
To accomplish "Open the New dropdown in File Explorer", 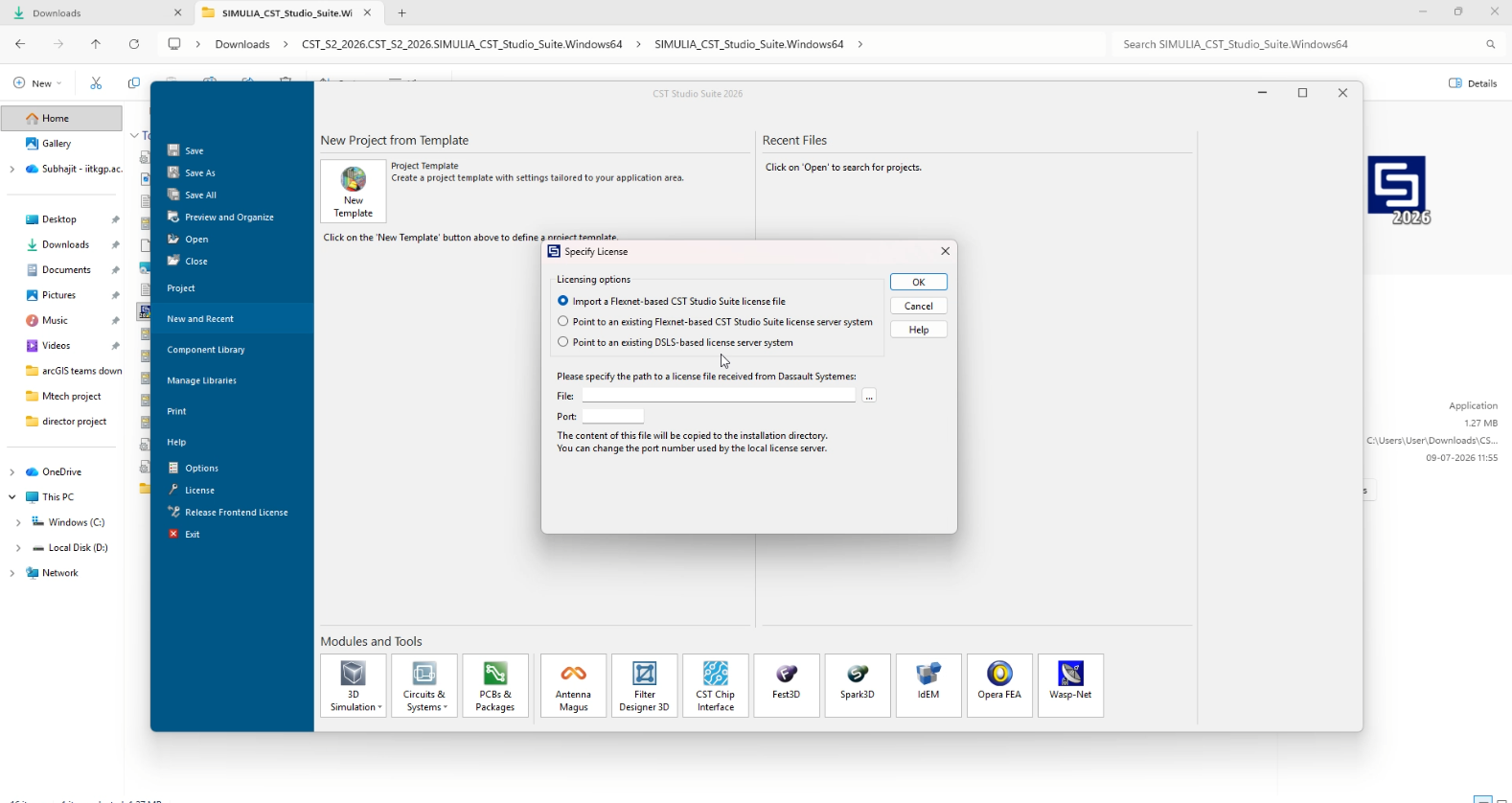I will [x=37, y=83].
